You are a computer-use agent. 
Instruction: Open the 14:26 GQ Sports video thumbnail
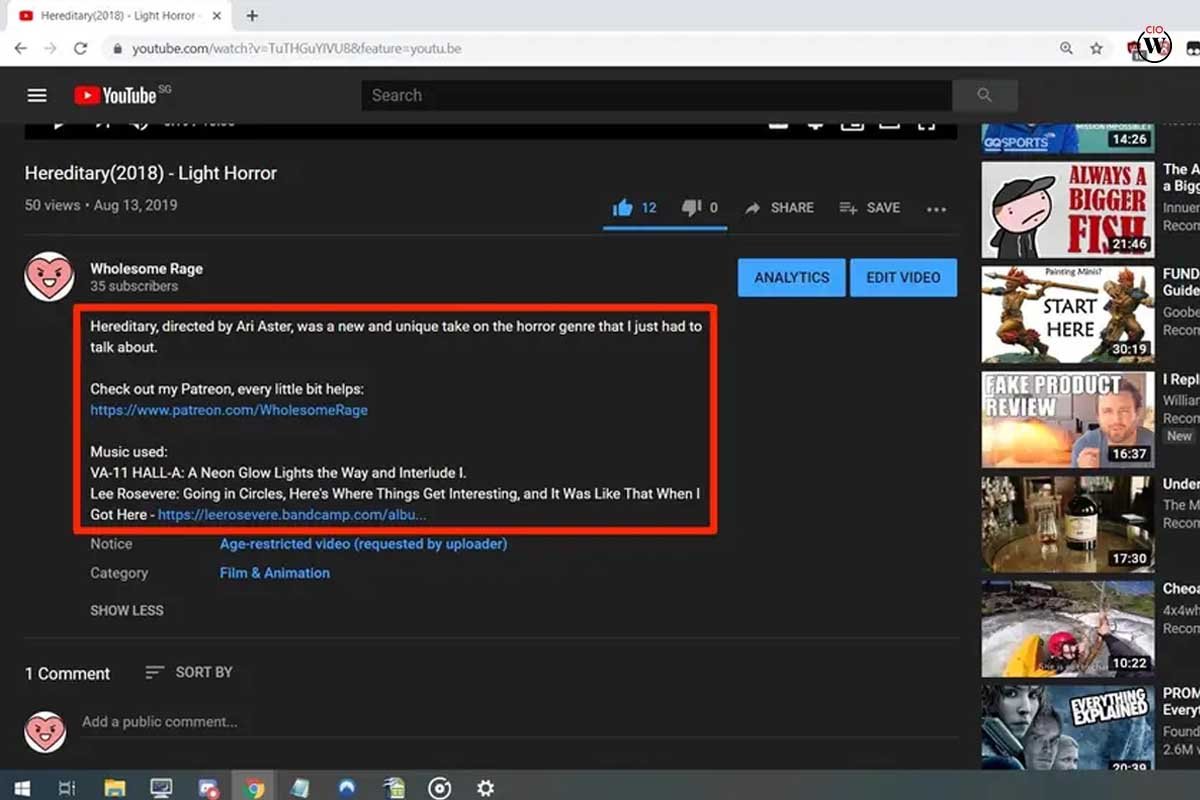tap(1068, 137)
